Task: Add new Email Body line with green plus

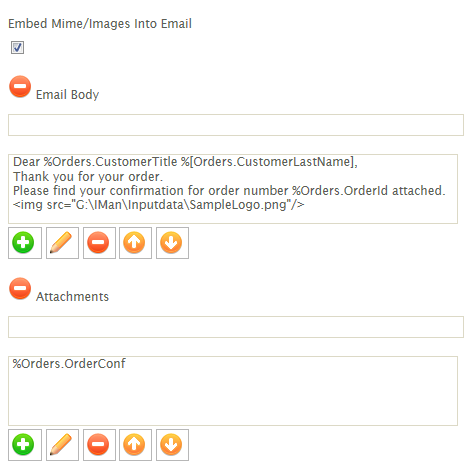Action: pyautogui.click(x=25, y=243)
